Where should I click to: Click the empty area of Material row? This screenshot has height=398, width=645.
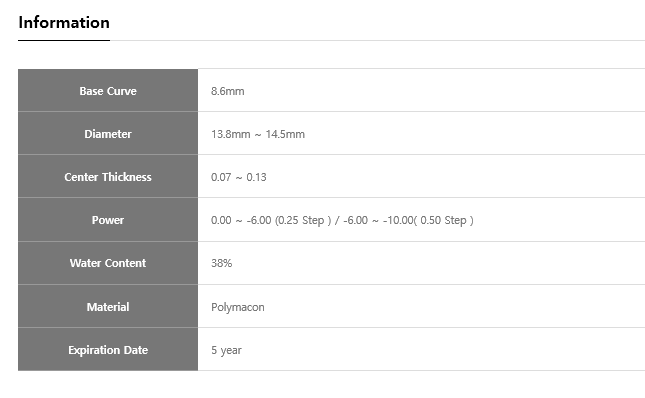452,306
